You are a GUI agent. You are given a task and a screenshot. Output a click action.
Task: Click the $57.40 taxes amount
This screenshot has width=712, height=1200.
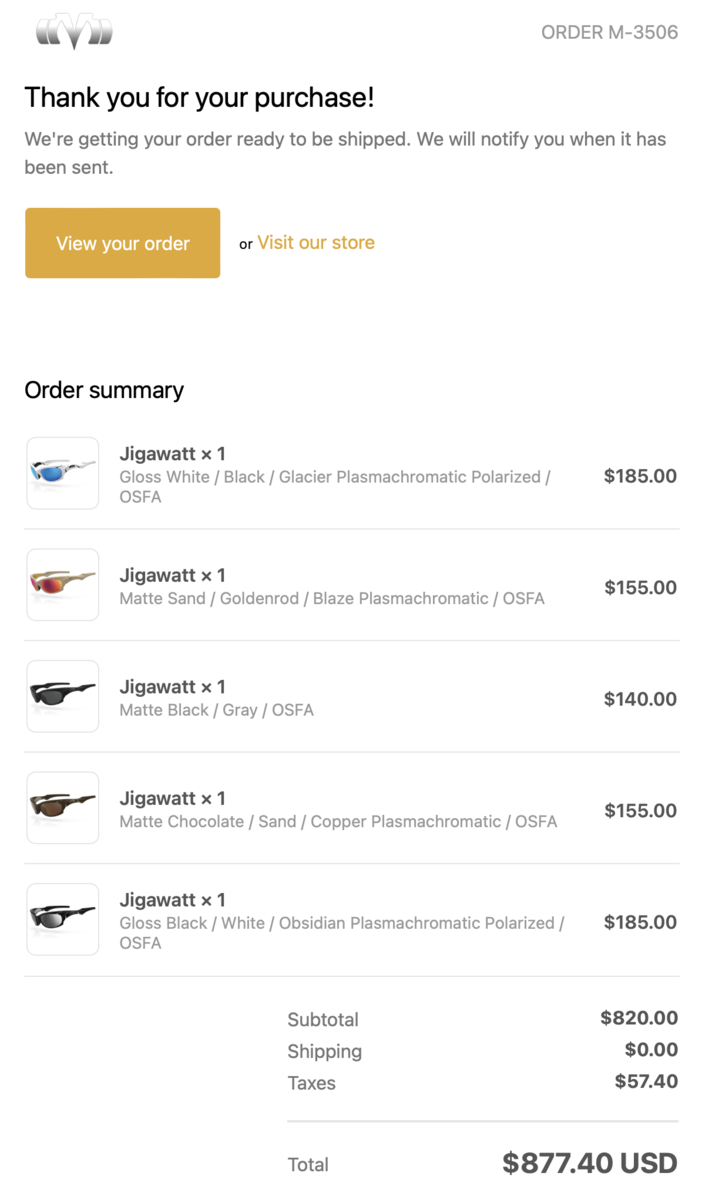pyautogui.click(x=646, y=1081)
